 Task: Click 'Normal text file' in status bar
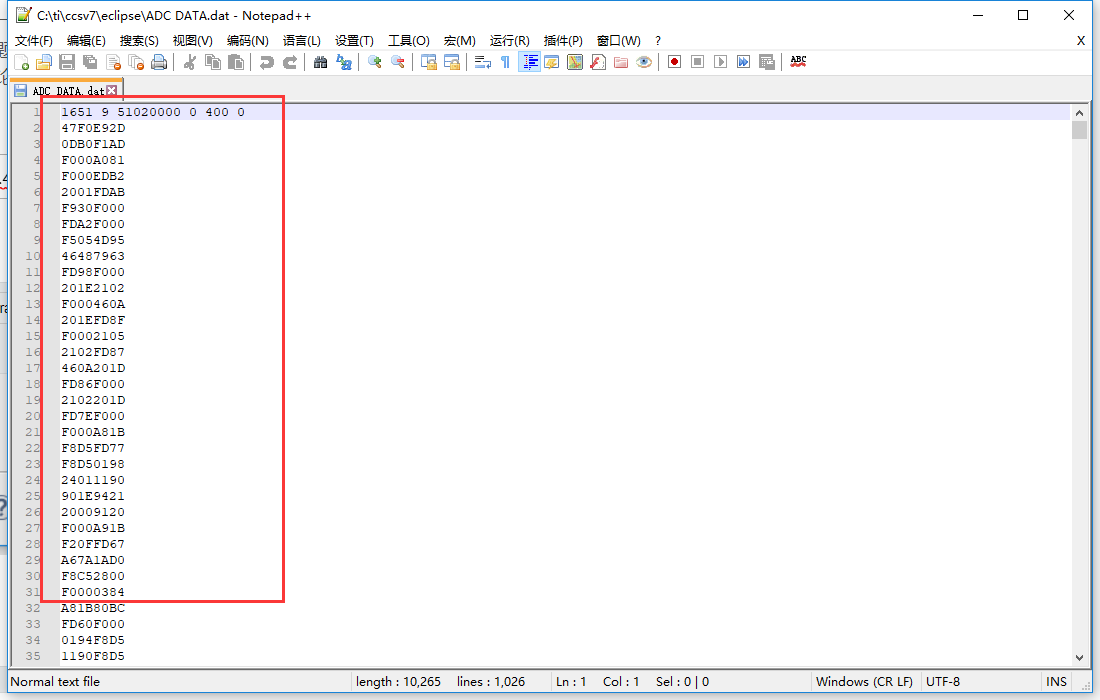tap(55, 682)
